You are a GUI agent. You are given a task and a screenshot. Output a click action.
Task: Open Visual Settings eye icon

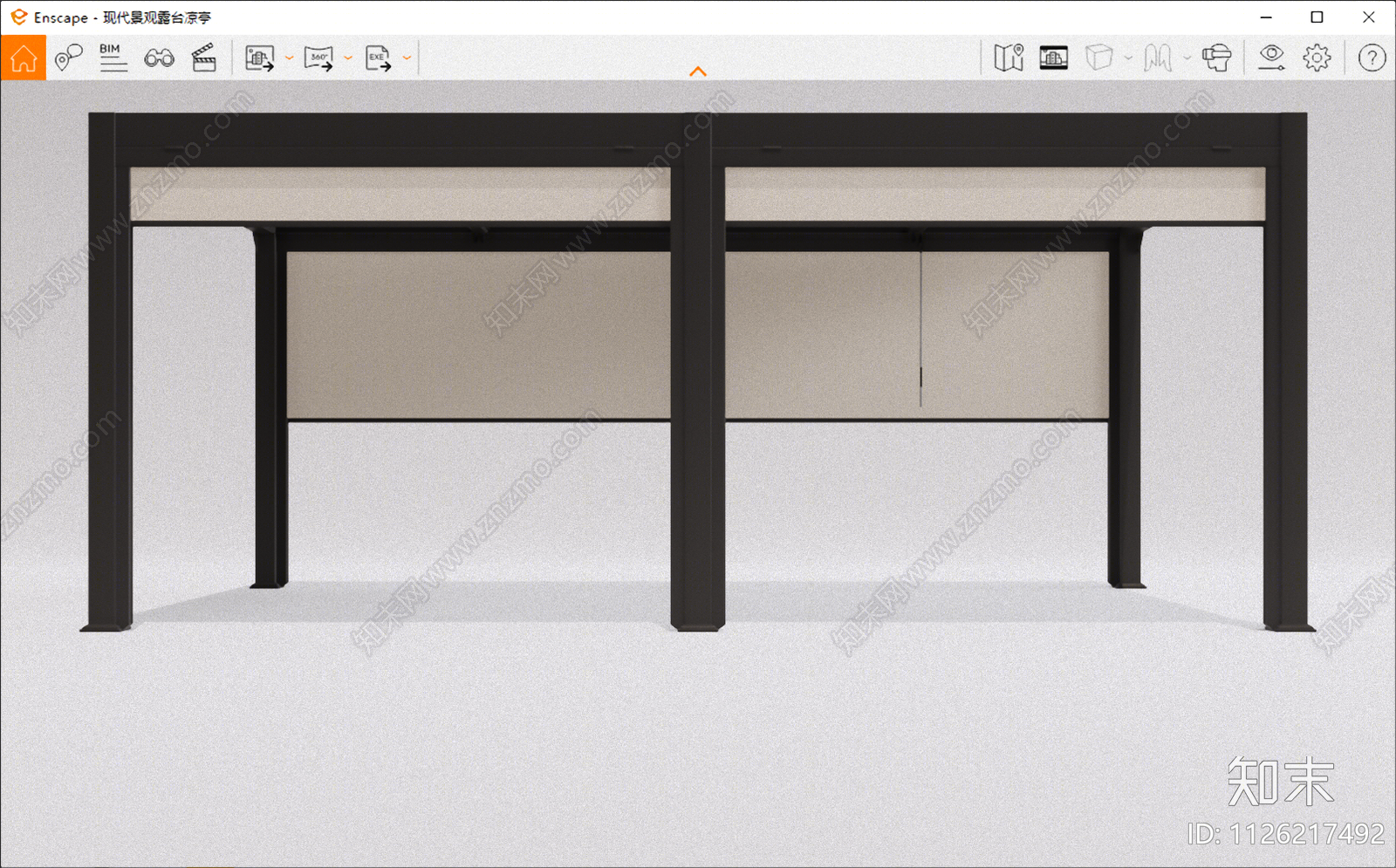(1271, 58)
